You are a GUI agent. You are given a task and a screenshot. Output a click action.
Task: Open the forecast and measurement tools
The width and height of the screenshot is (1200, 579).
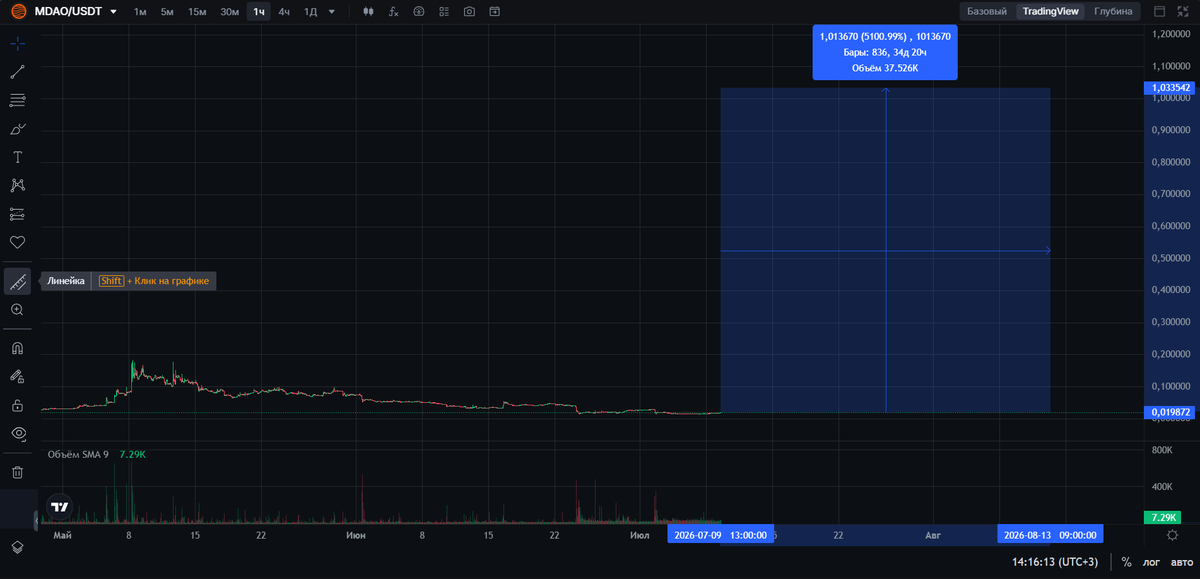coord(17,214)
